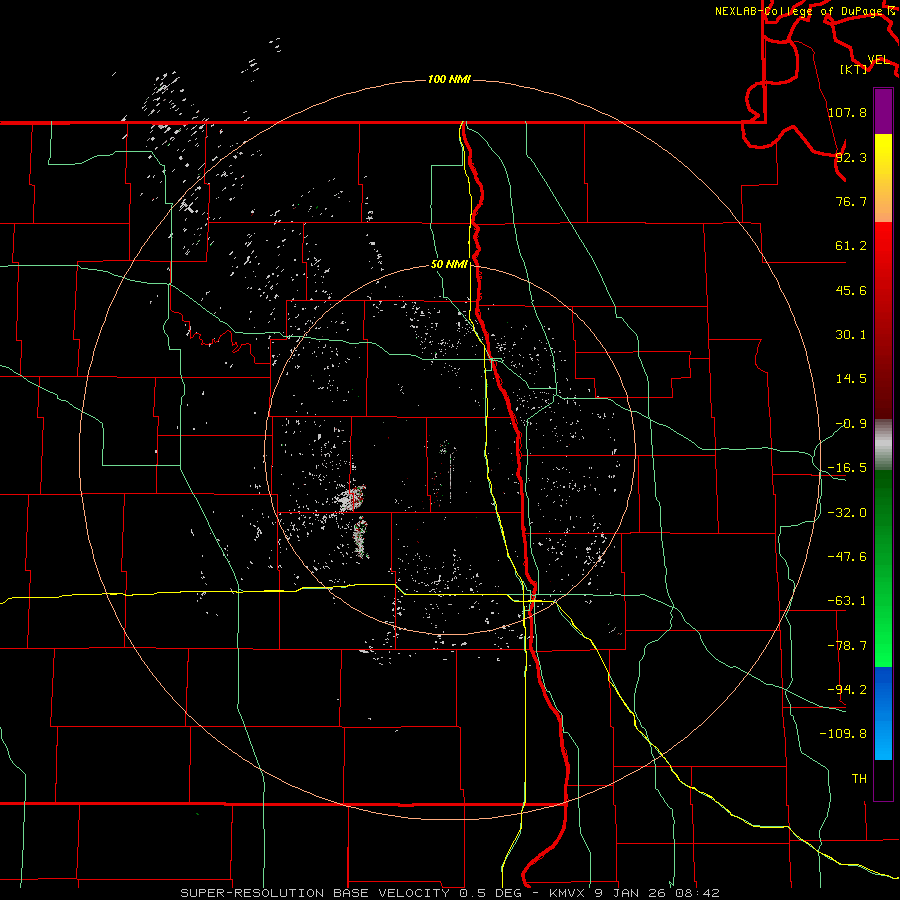Click the "100 NMI" range ring label

point(449,79)
